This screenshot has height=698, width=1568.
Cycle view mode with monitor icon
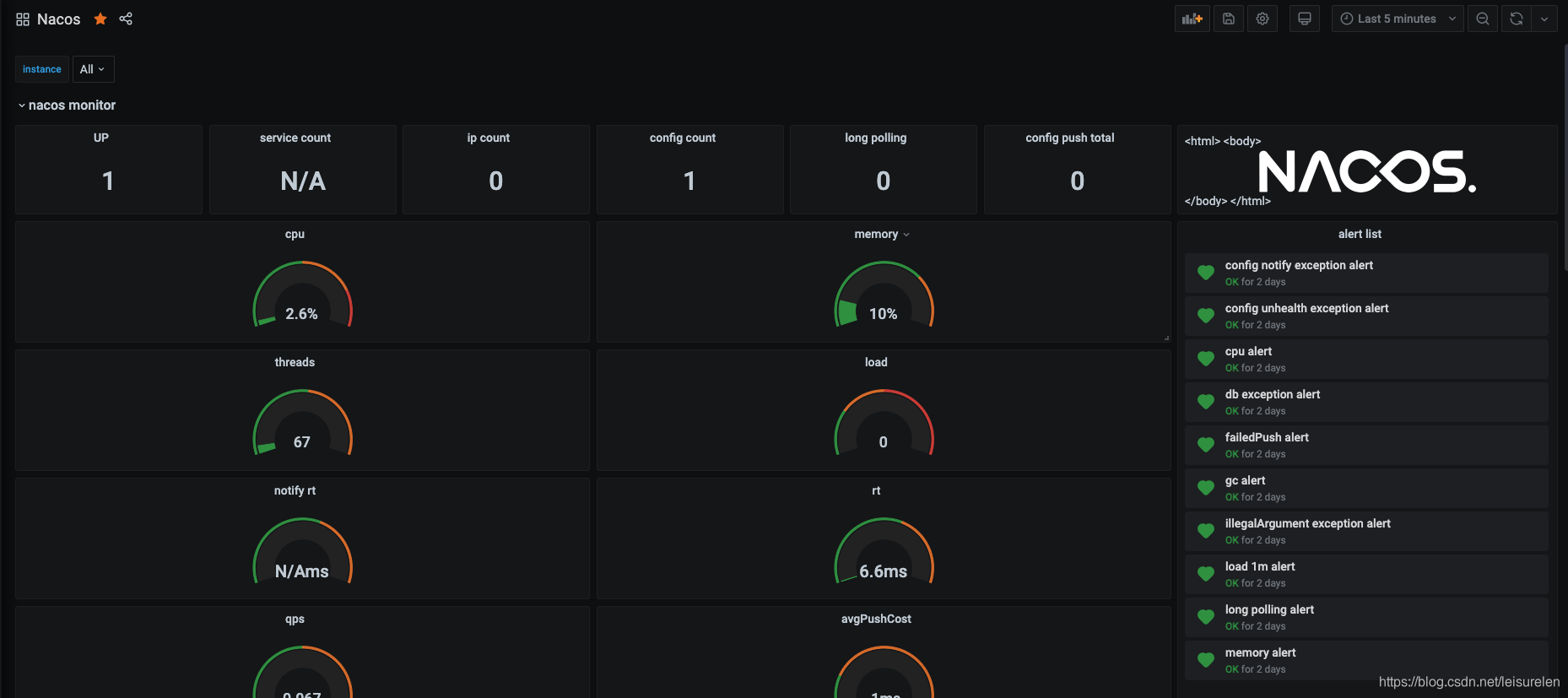[x=1305, y=19]
